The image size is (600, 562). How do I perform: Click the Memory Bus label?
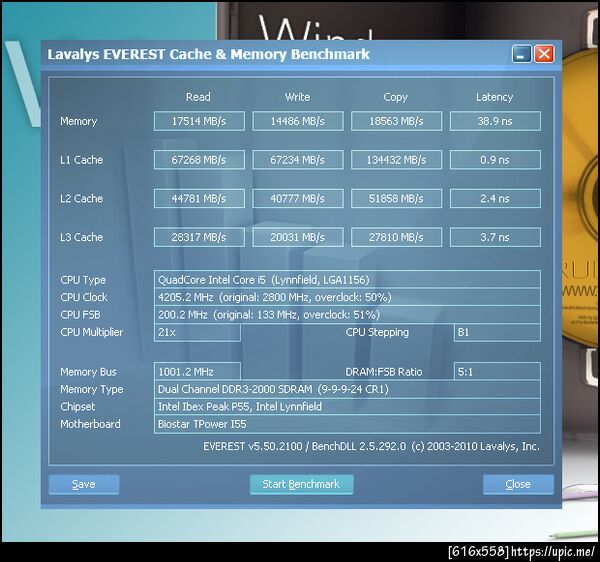click(88, 372)
